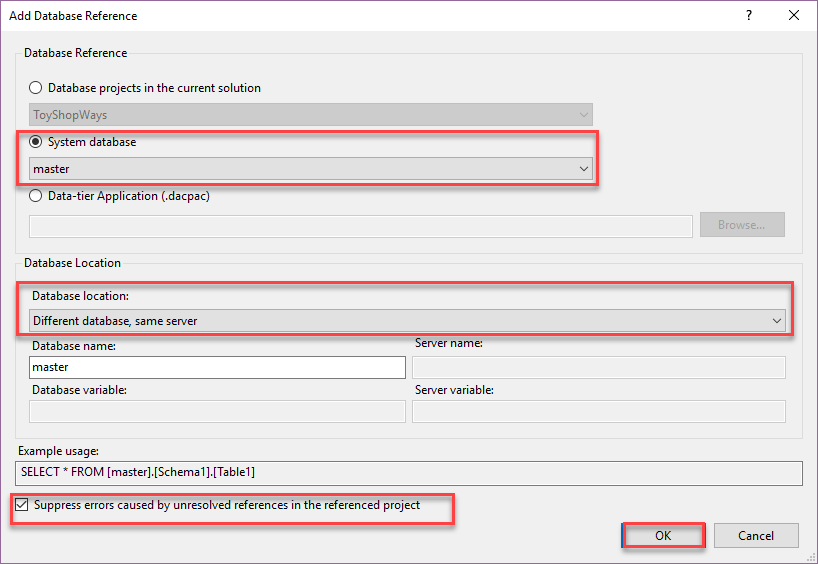
Task: Click the dropdown arrow of Database location
Action: click(776, 321)
